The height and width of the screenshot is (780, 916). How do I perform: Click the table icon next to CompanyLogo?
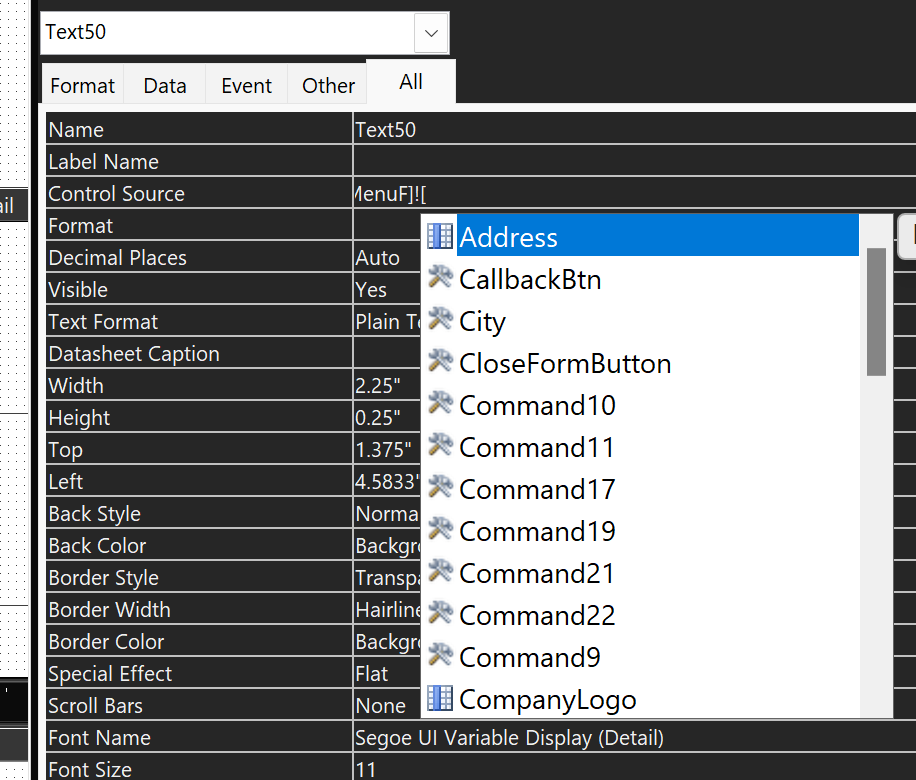pos(440,699)
